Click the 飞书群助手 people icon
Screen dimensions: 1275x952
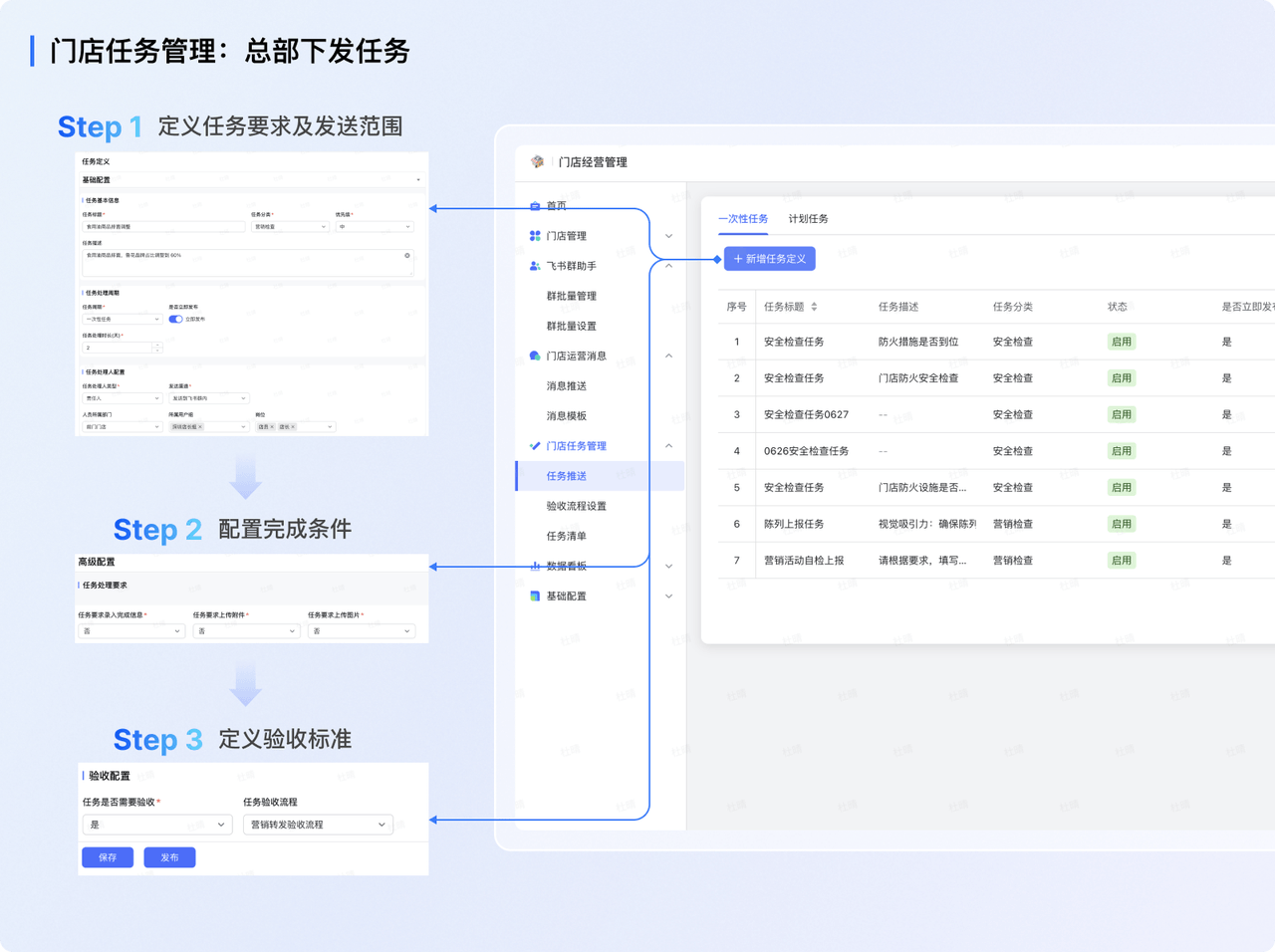click(x=535, y=266)
